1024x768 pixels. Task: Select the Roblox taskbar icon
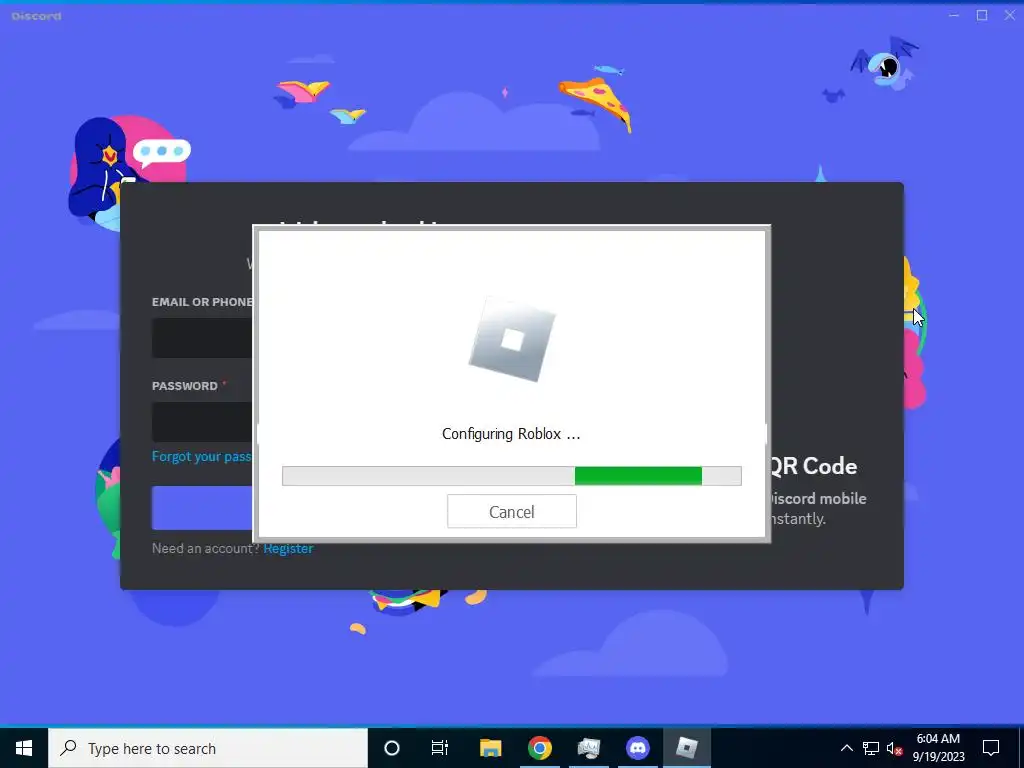tap(686, 748)
